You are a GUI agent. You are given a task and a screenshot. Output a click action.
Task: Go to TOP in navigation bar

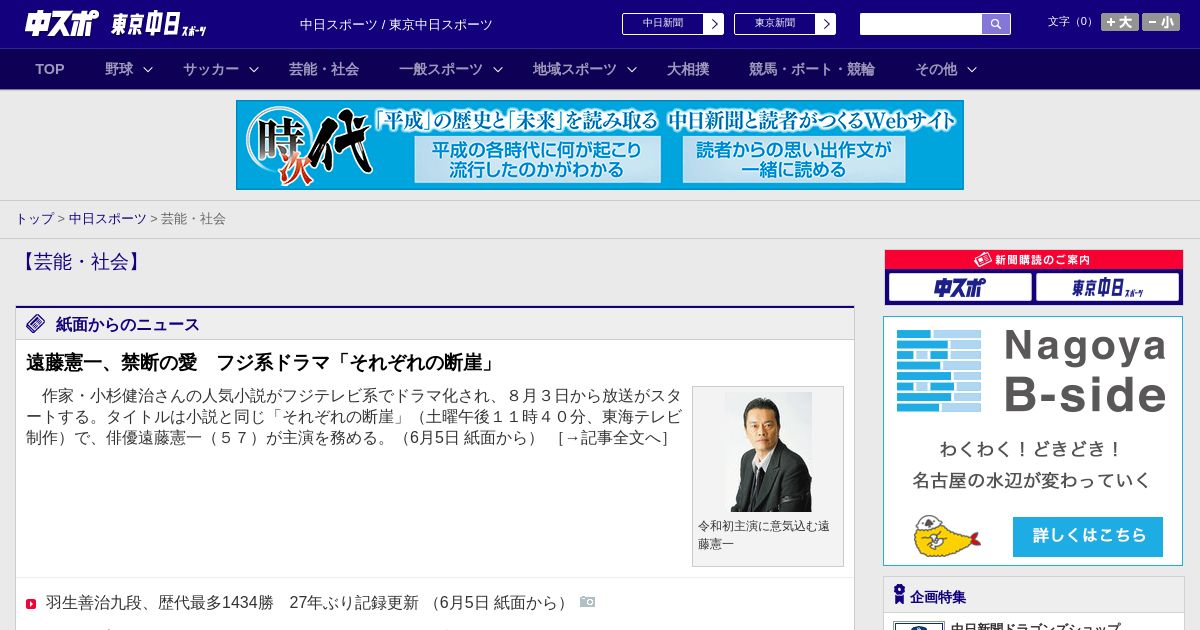pyautogui.click(x=50, y=69)
